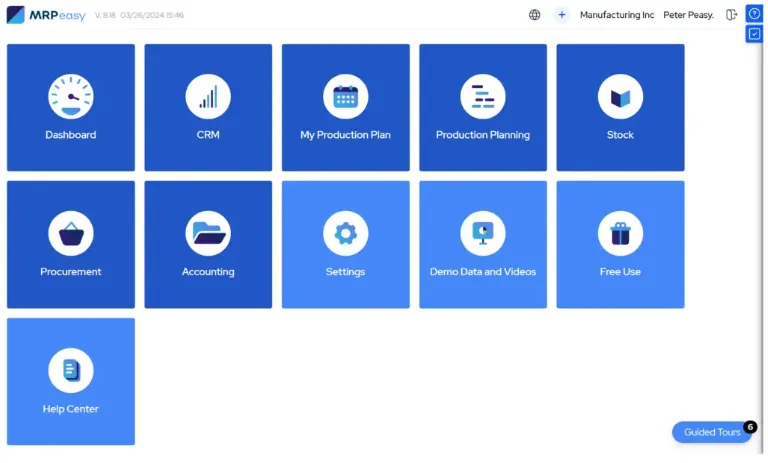Open Demo Data and Videos
Image resolution: width=768 pixels, height=463 pixels.
coord(482,244)
